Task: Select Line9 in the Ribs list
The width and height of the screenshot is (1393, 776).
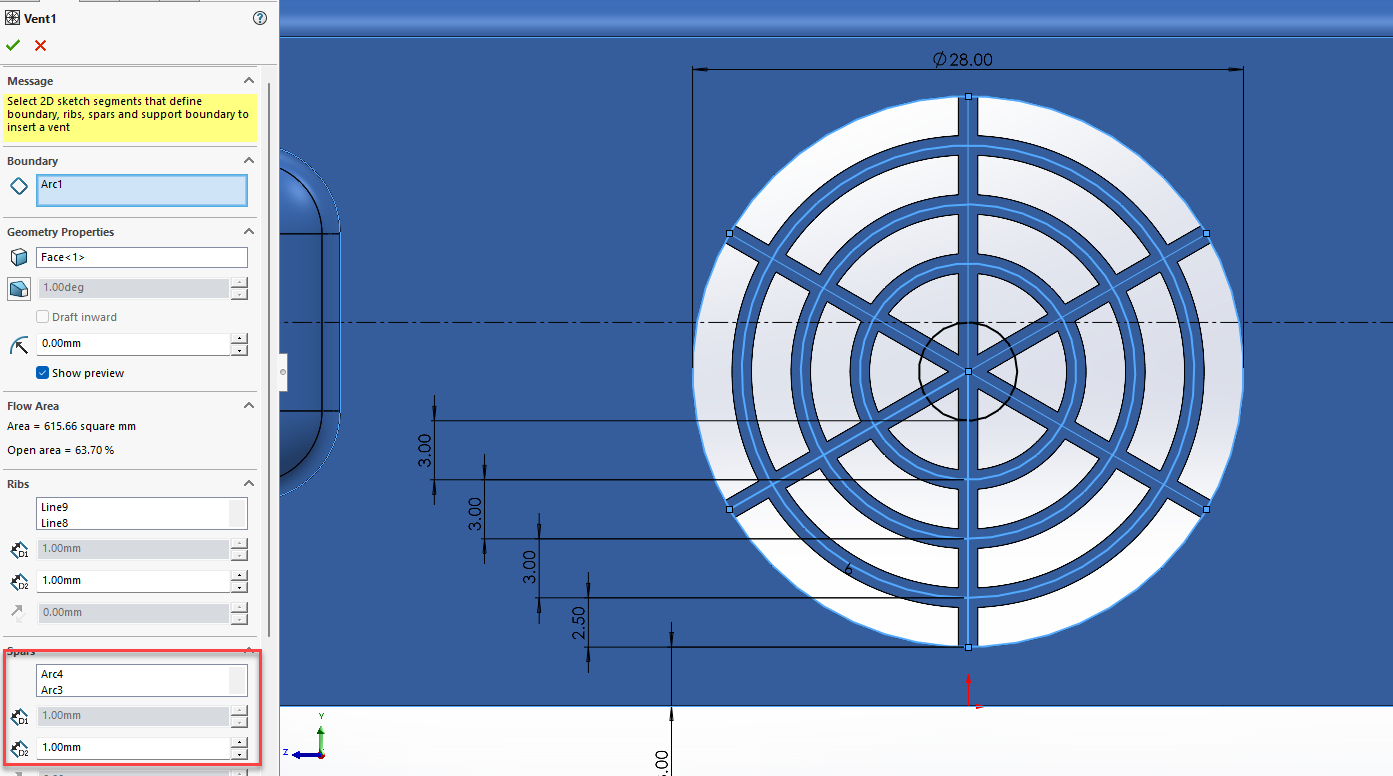Action: (x=55, y=507)
